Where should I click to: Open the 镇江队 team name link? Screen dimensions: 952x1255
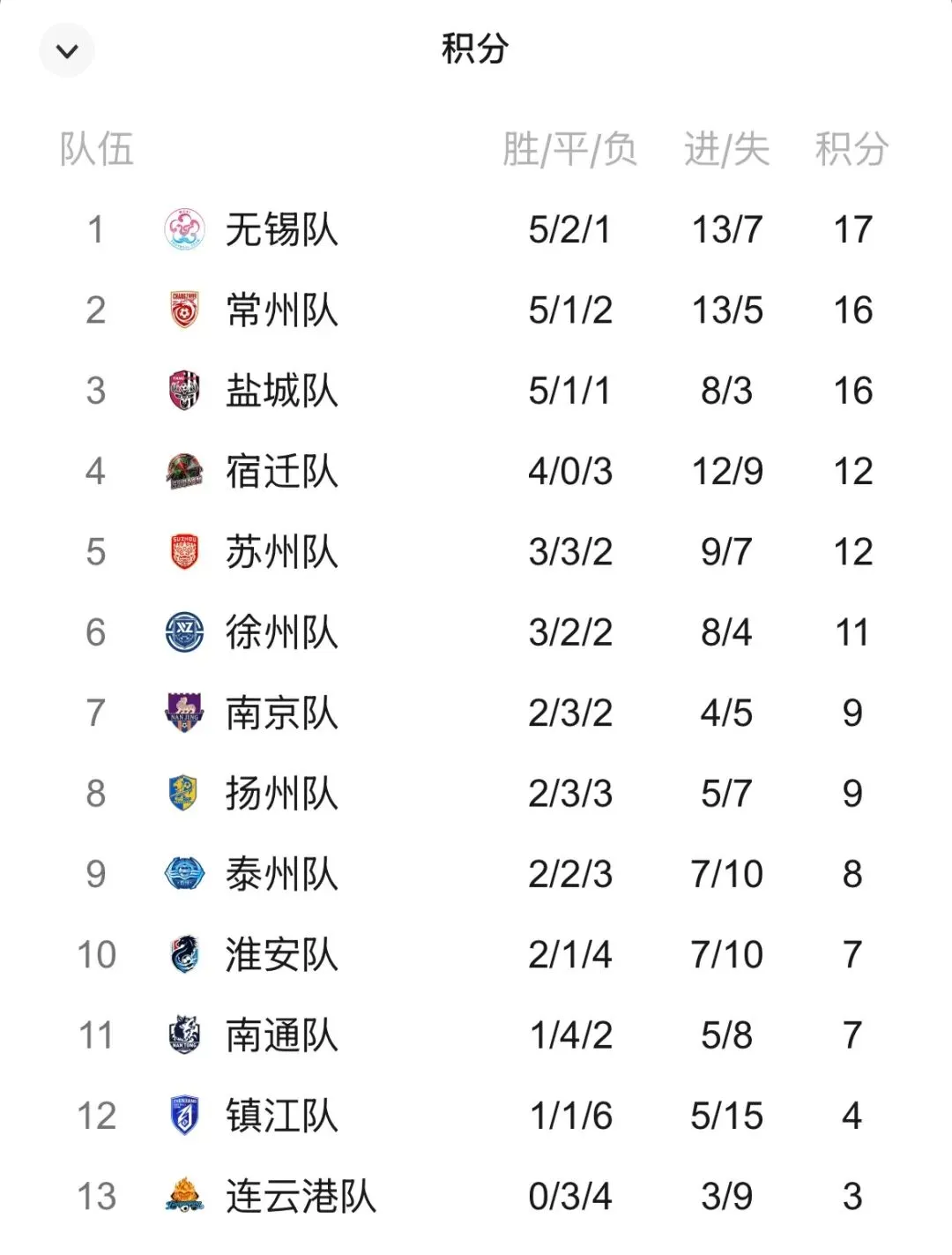pos(282,1116)
